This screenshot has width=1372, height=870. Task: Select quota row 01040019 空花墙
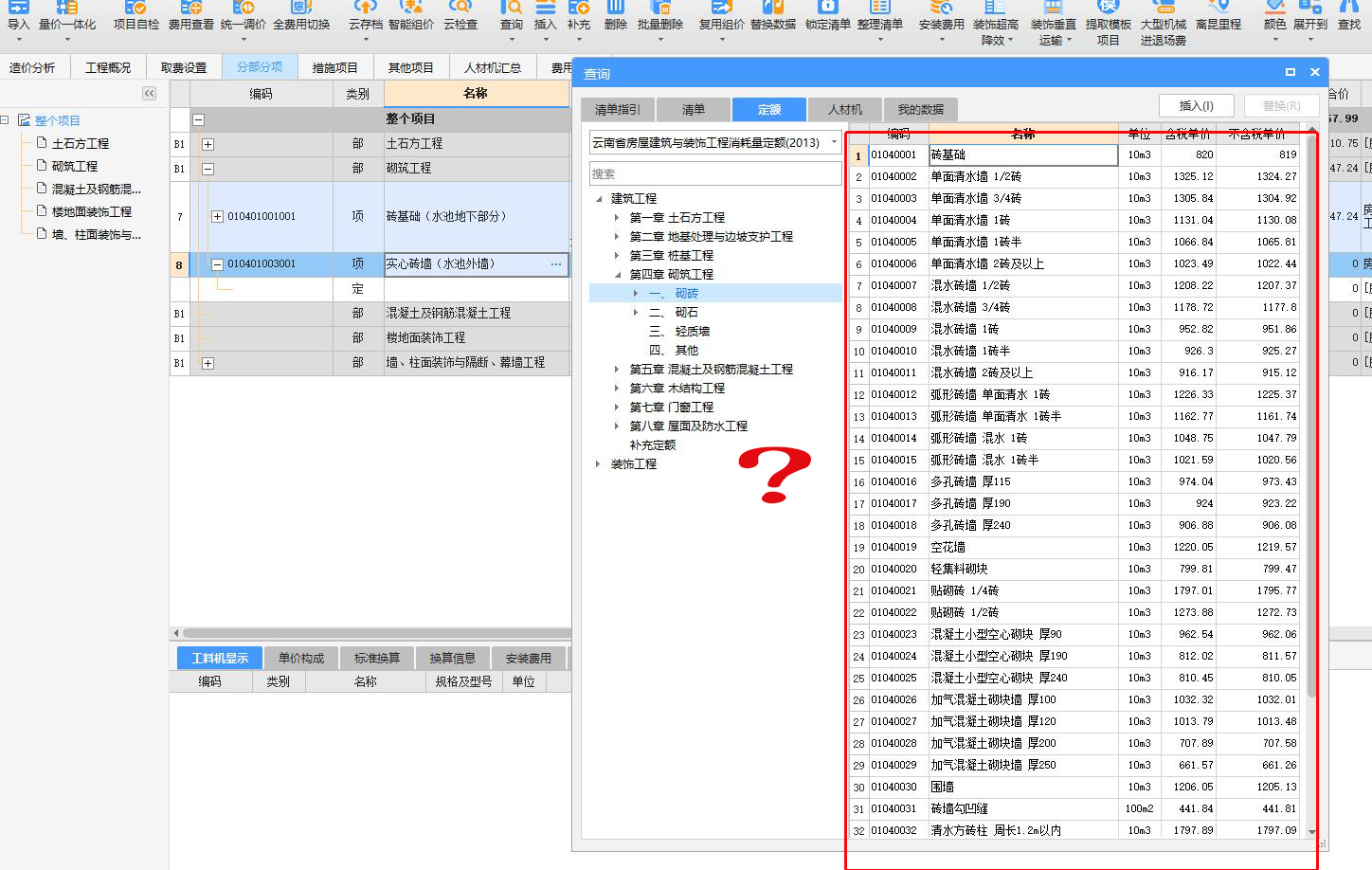pos(1075,547)
